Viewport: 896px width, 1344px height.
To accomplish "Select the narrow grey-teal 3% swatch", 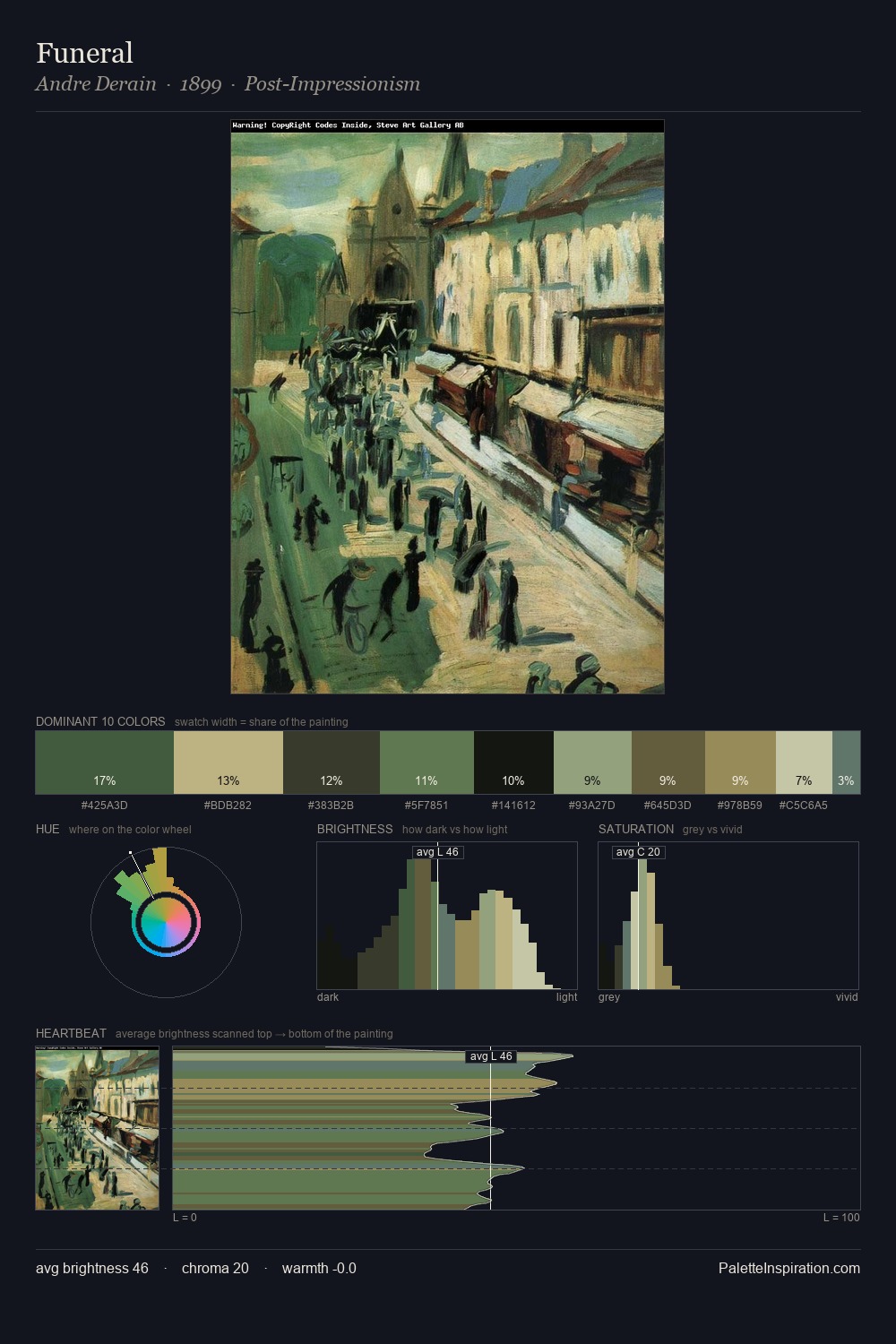I will [x=846, y=762].
